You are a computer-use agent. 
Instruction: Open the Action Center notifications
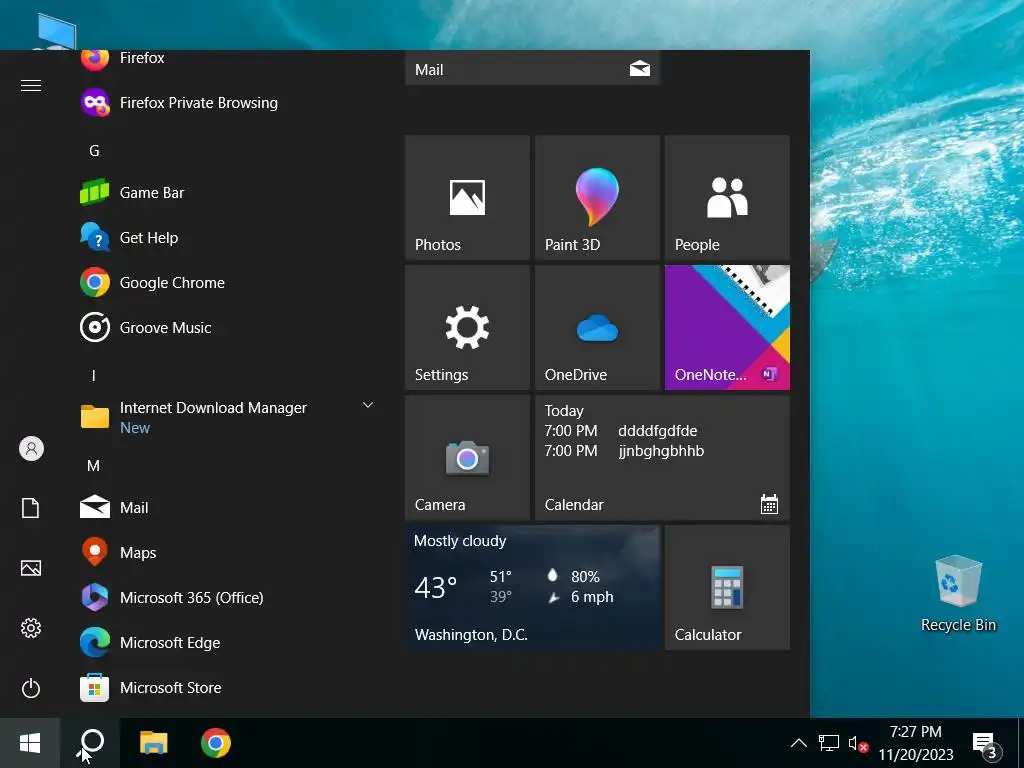pos(985,744)
